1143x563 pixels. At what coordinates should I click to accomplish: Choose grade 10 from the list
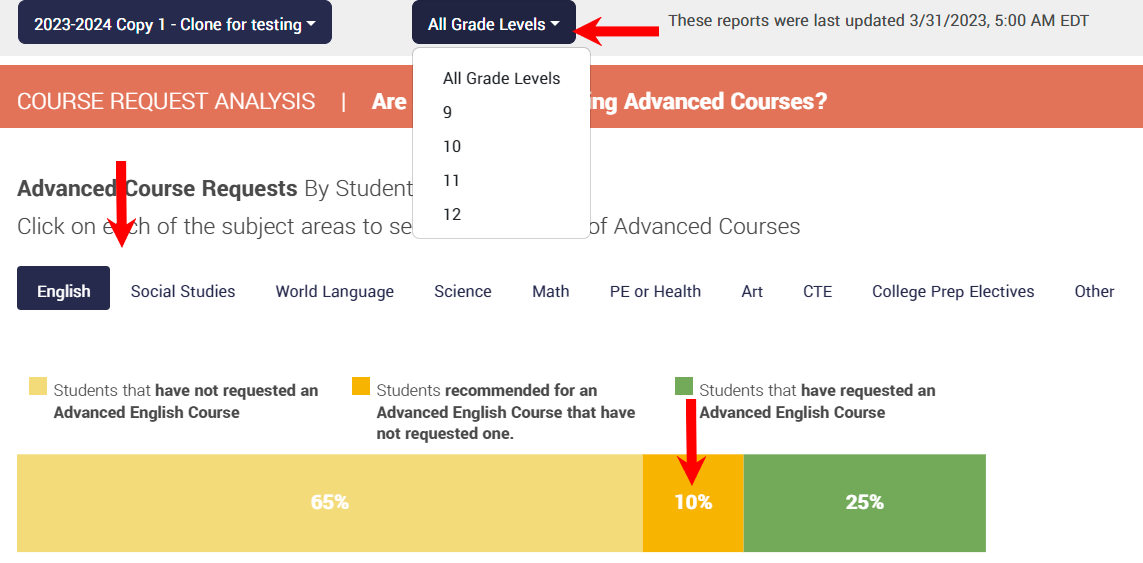coord(452,146)
